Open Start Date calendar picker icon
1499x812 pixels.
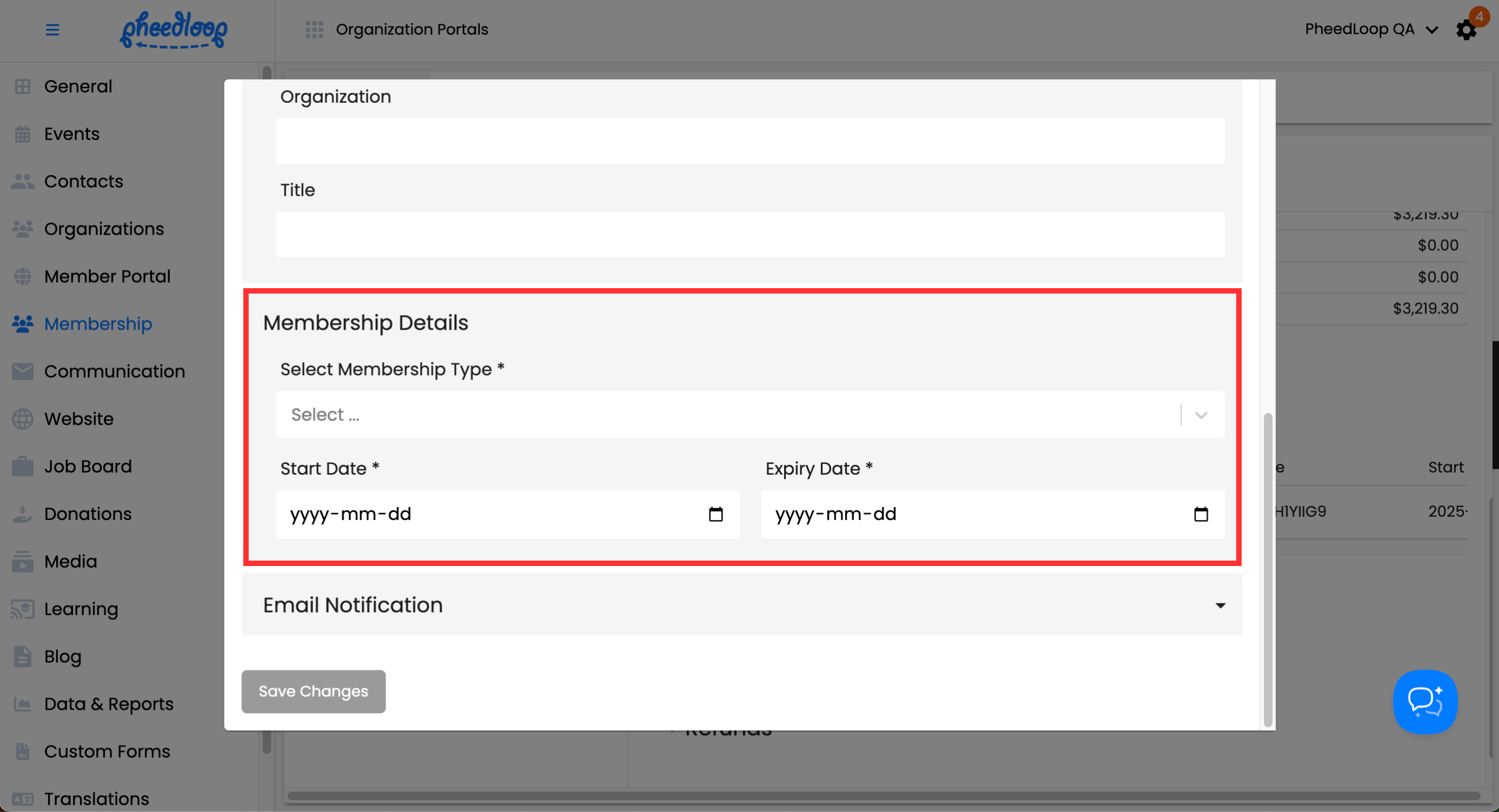[716, 514]
